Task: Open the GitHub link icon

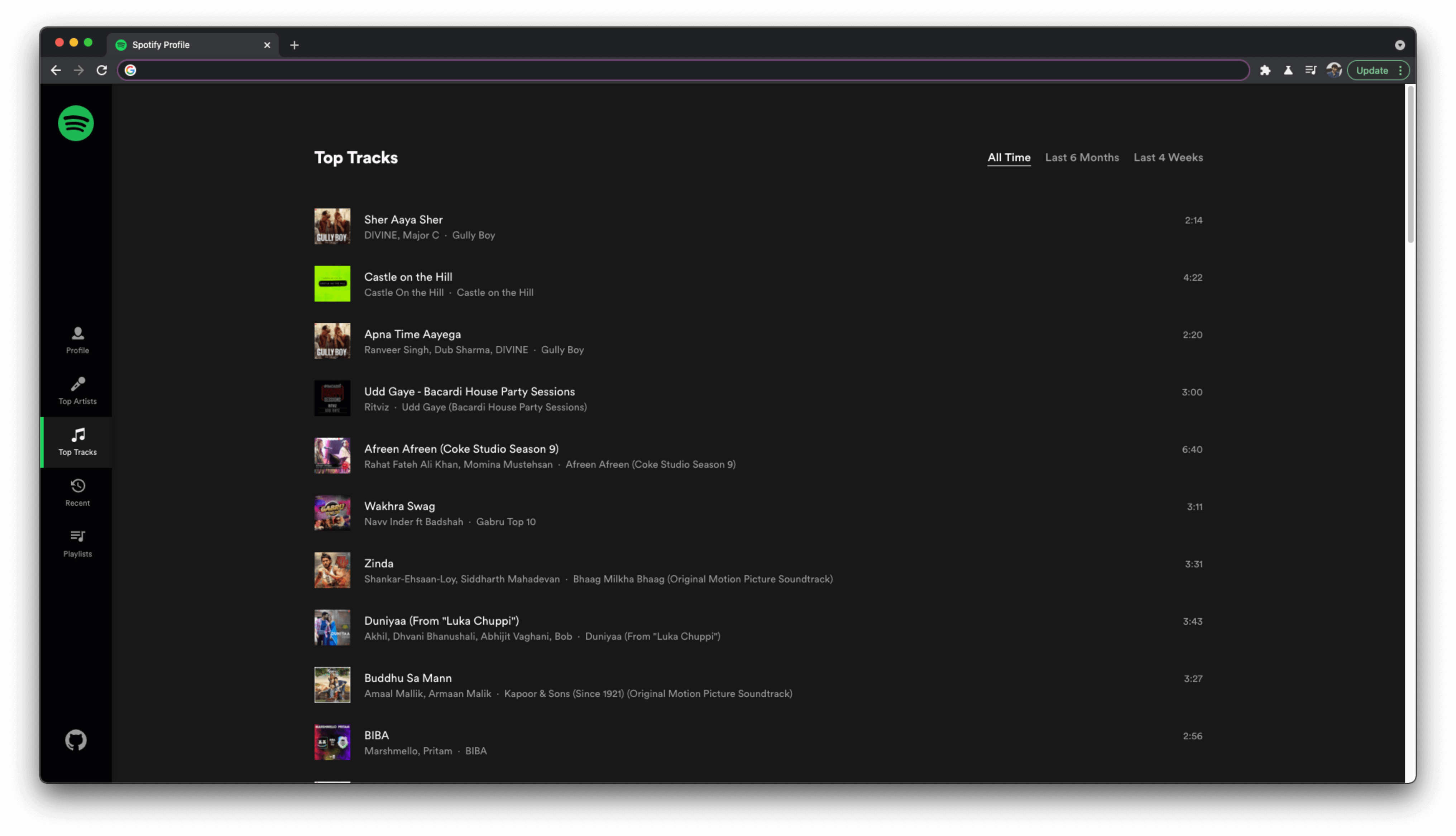Action: 76,740
